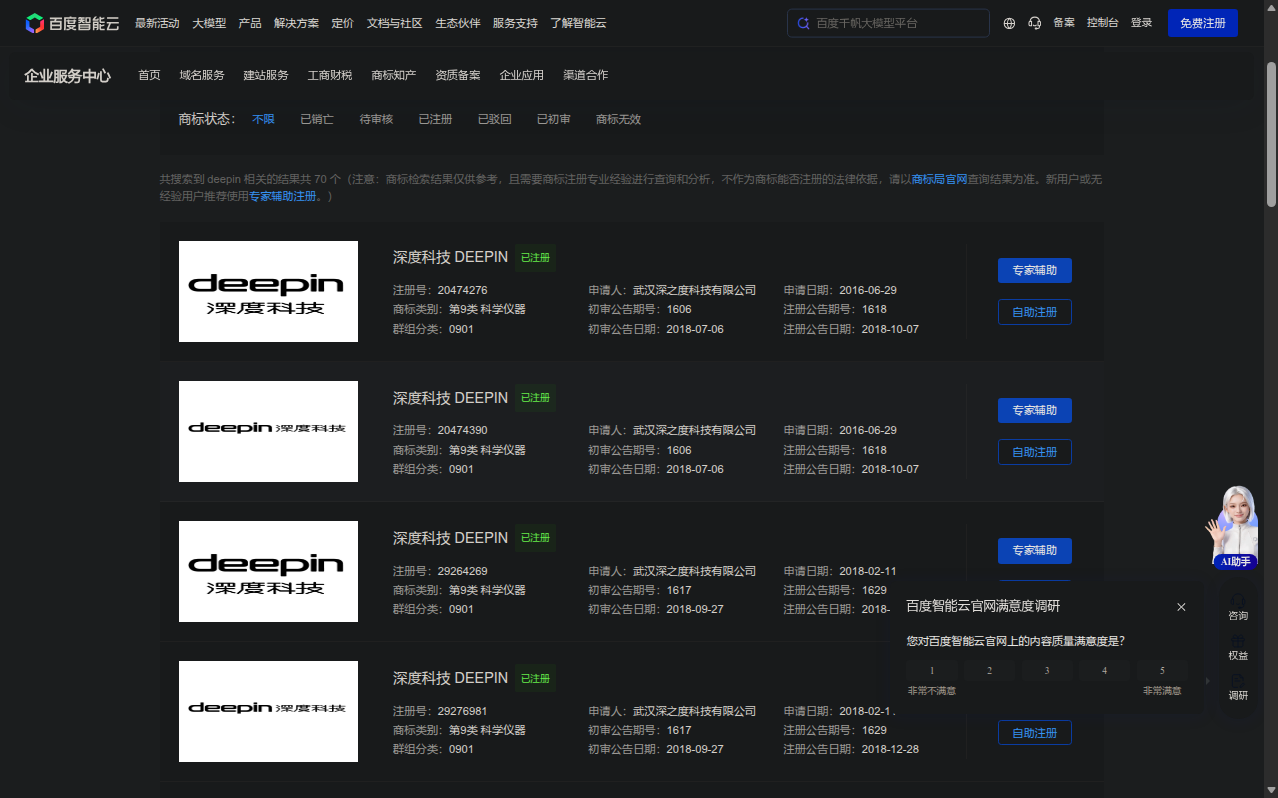Image resolution: width=1278 pixels, height=798 pixels.
Task: Click 专家辅助 for registration 29264269
Action: tap(1034, 550)
